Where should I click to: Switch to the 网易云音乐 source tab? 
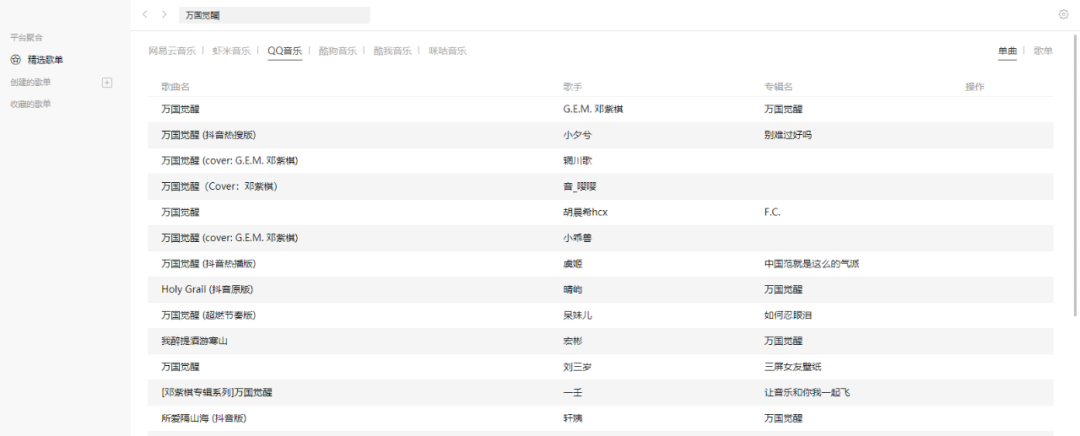(x=171, y=51)
